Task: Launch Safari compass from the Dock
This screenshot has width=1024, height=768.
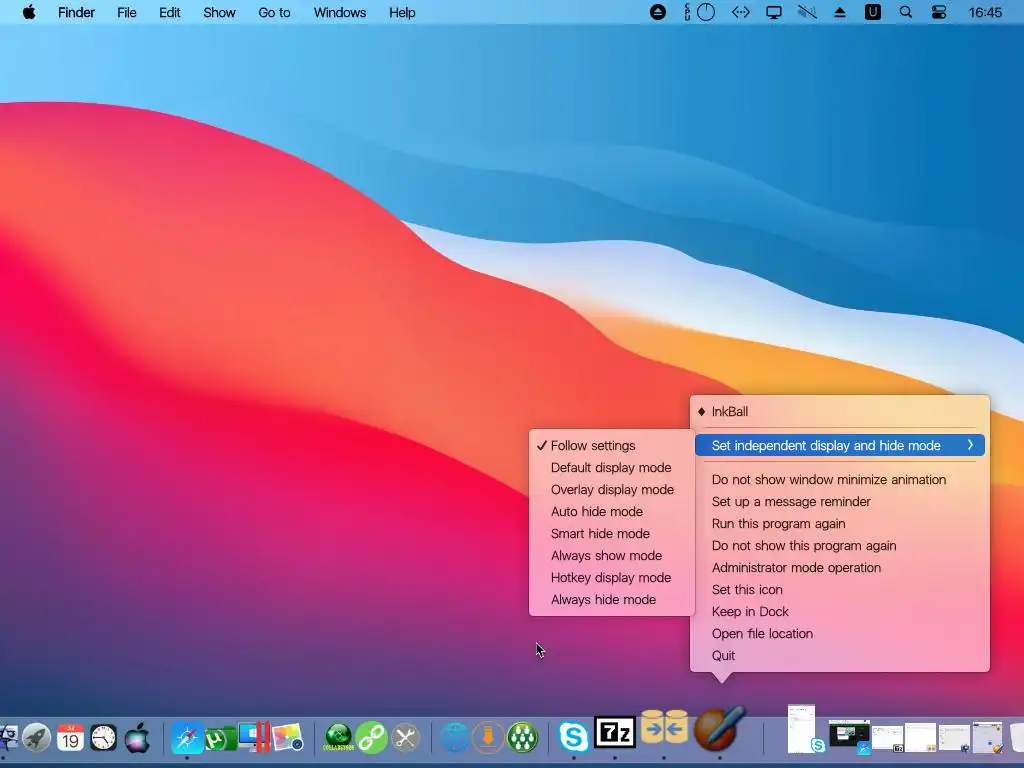Action: [187, 738]
